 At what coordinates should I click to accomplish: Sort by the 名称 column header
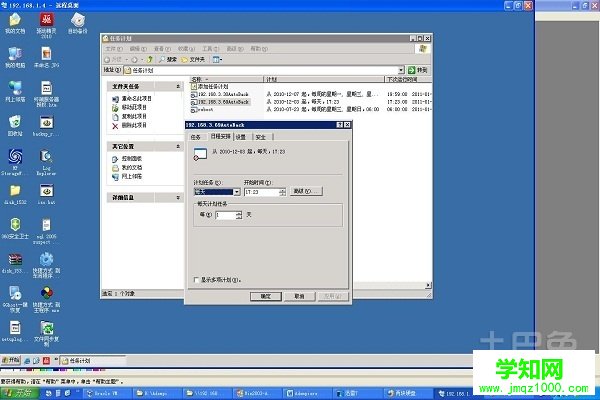coord(226,79)
